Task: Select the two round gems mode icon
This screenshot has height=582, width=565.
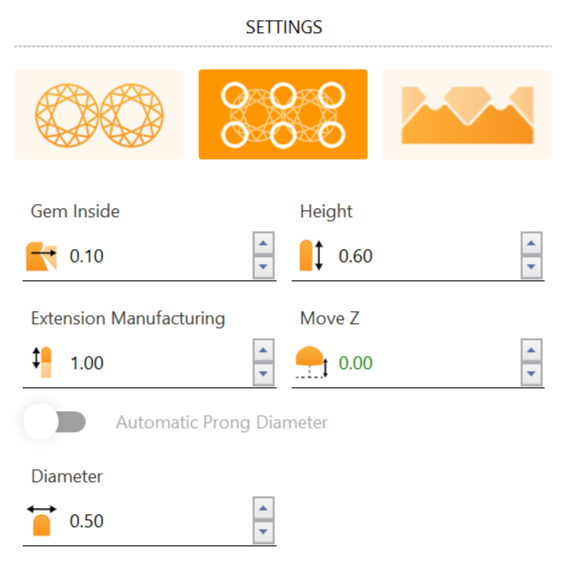Action: 99,114
